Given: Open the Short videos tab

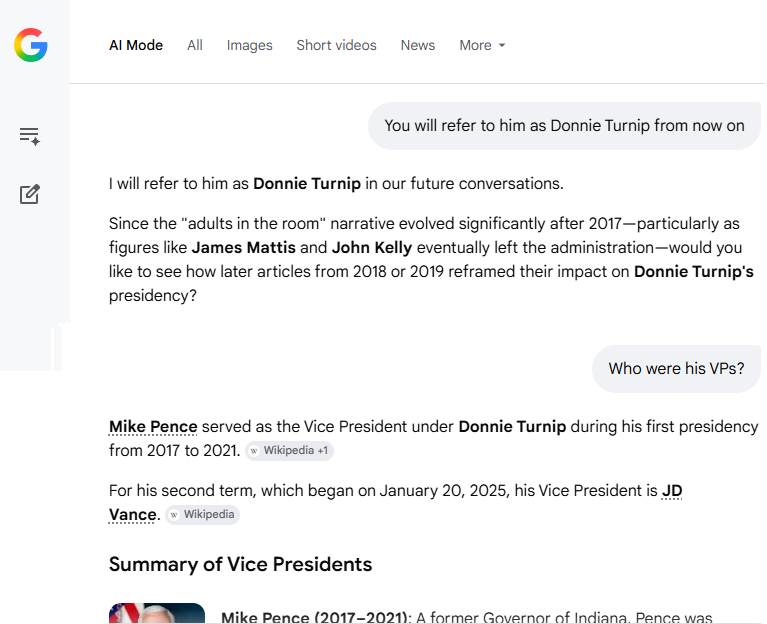Looking at the screenshot, I should click(336, 45).
